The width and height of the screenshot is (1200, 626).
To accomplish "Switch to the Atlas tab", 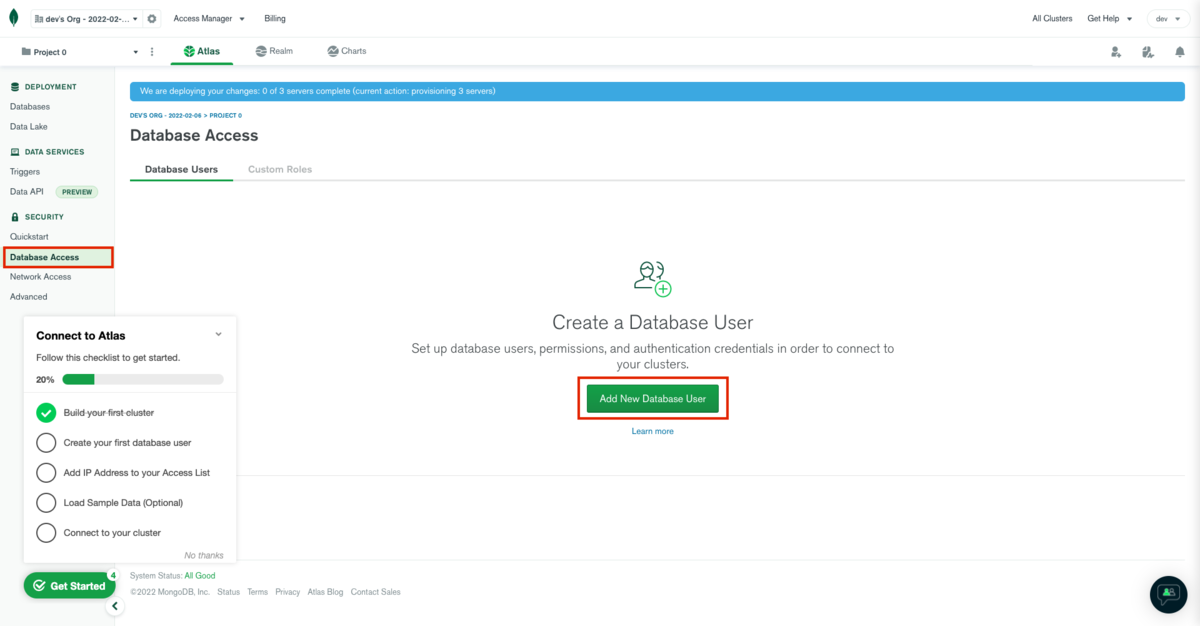I will pos(202,51).
